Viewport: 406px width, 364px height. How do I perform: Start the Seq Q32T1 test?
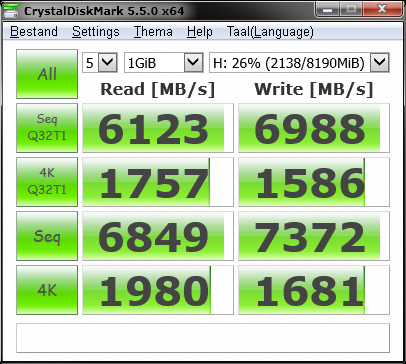click(x=47, y=128)
